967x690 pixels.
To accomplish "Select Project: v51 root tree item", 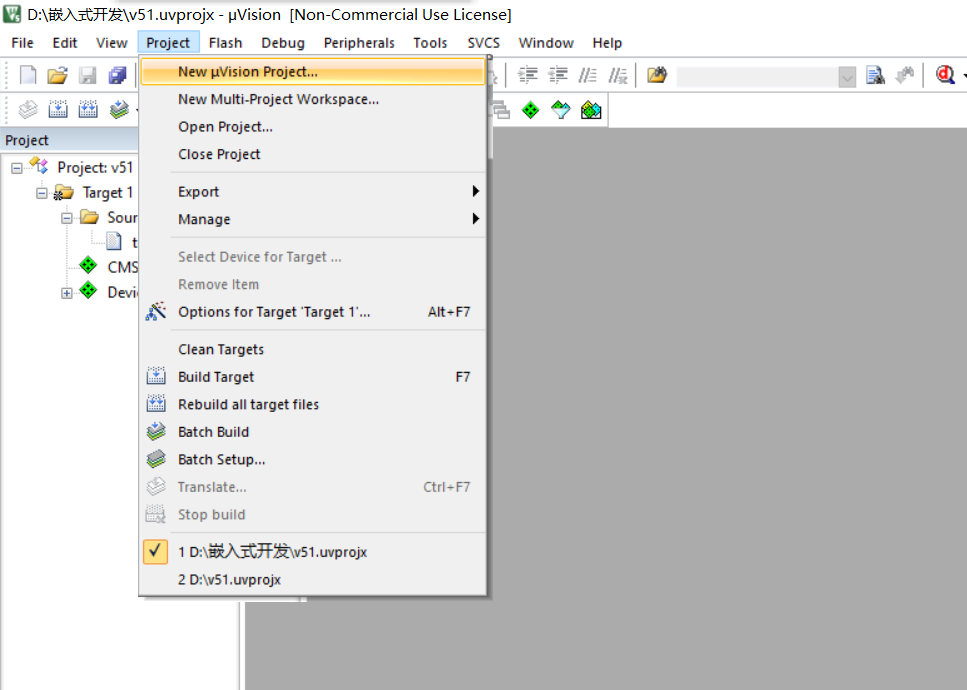I will coord(95,168).
